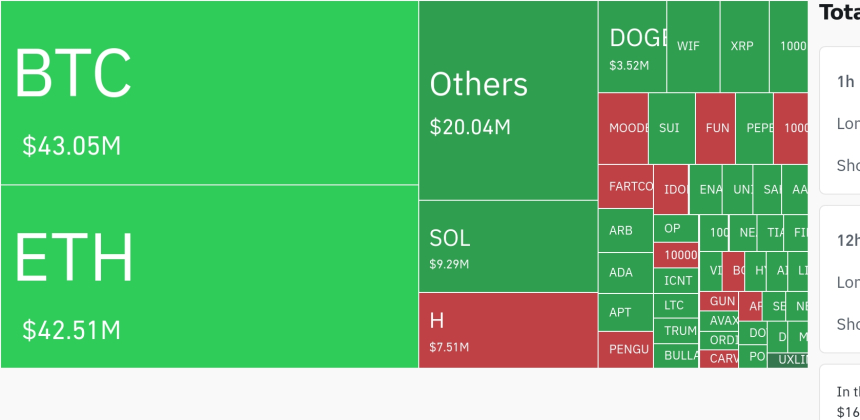Viewport: 860px width, 420px height.
Task: Click the BTC liquidation tile
Action: (209, 92)
